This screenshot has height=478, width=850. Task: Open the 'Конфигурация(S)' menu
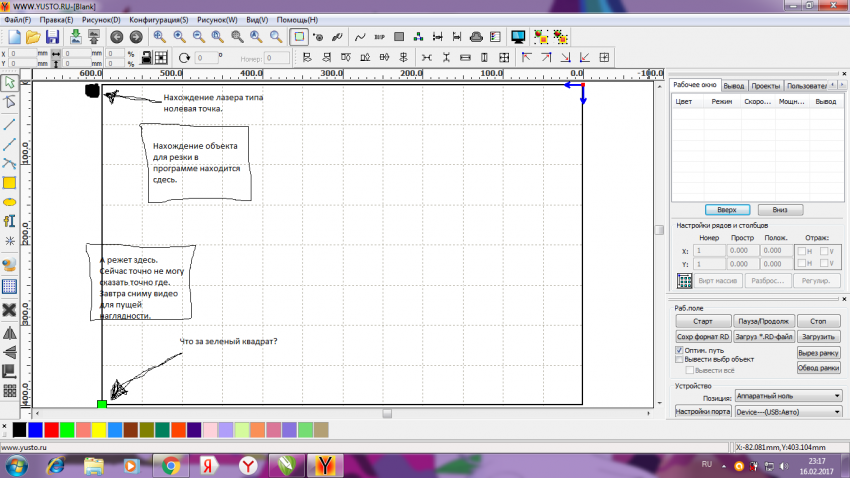pyautogui.click(x=158, y=20)
